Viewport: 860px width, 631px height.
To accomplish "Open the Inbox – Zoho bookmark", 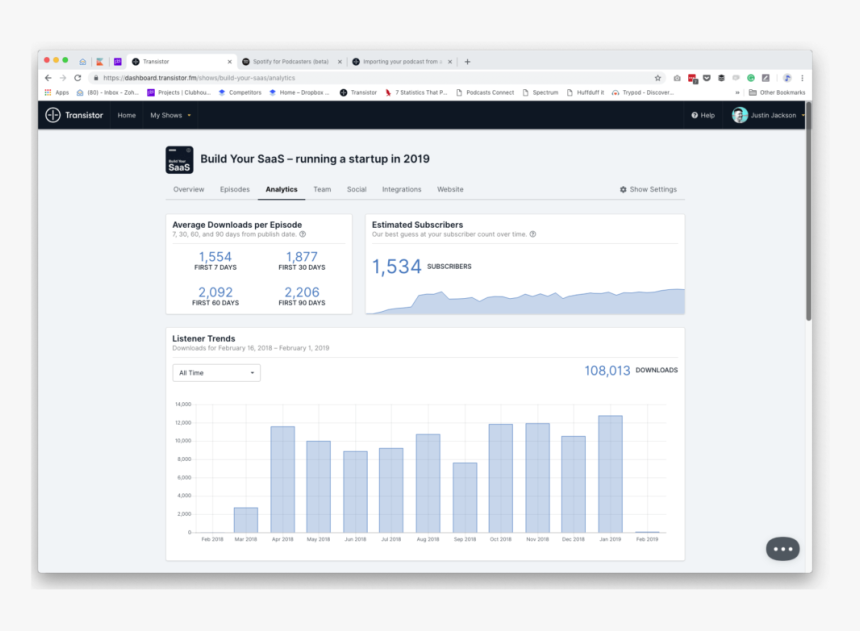I will point(108,92).
